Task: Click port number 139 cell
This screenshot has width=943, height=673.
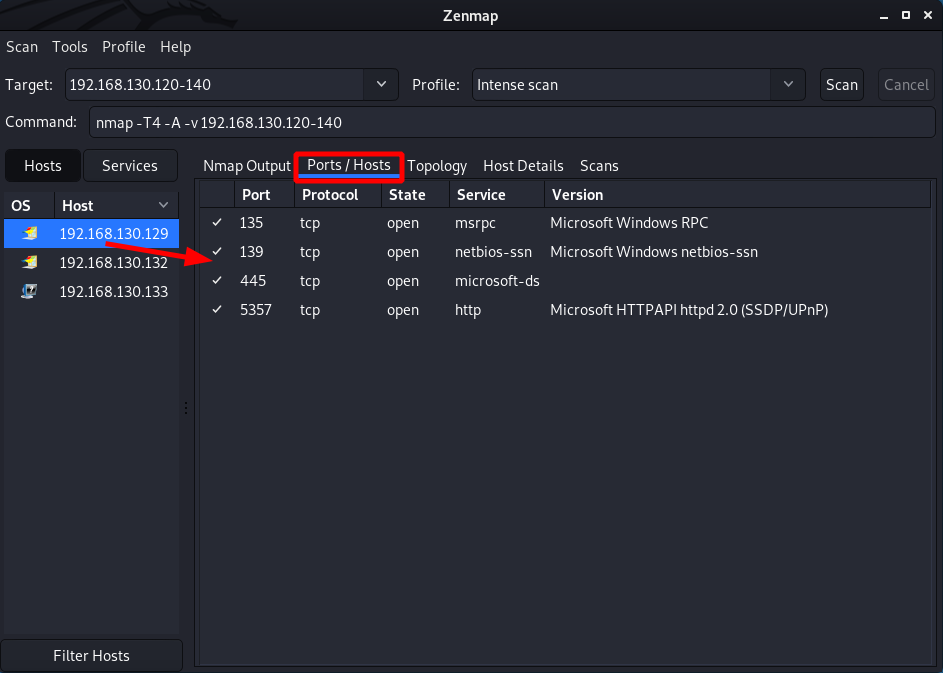Action: pyautogui.click(x=251, y=251)
